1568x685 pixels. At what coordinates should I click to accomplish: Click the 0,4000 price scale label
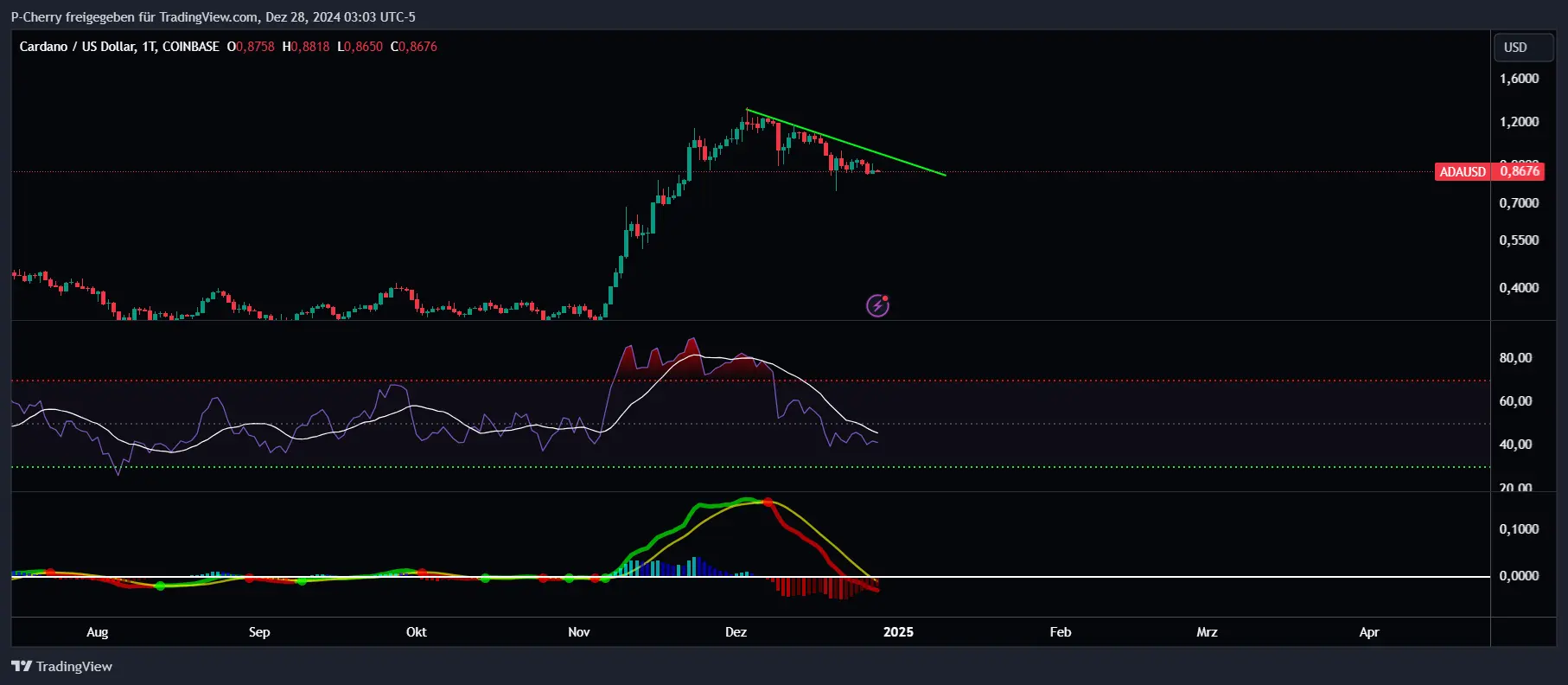1519,288
